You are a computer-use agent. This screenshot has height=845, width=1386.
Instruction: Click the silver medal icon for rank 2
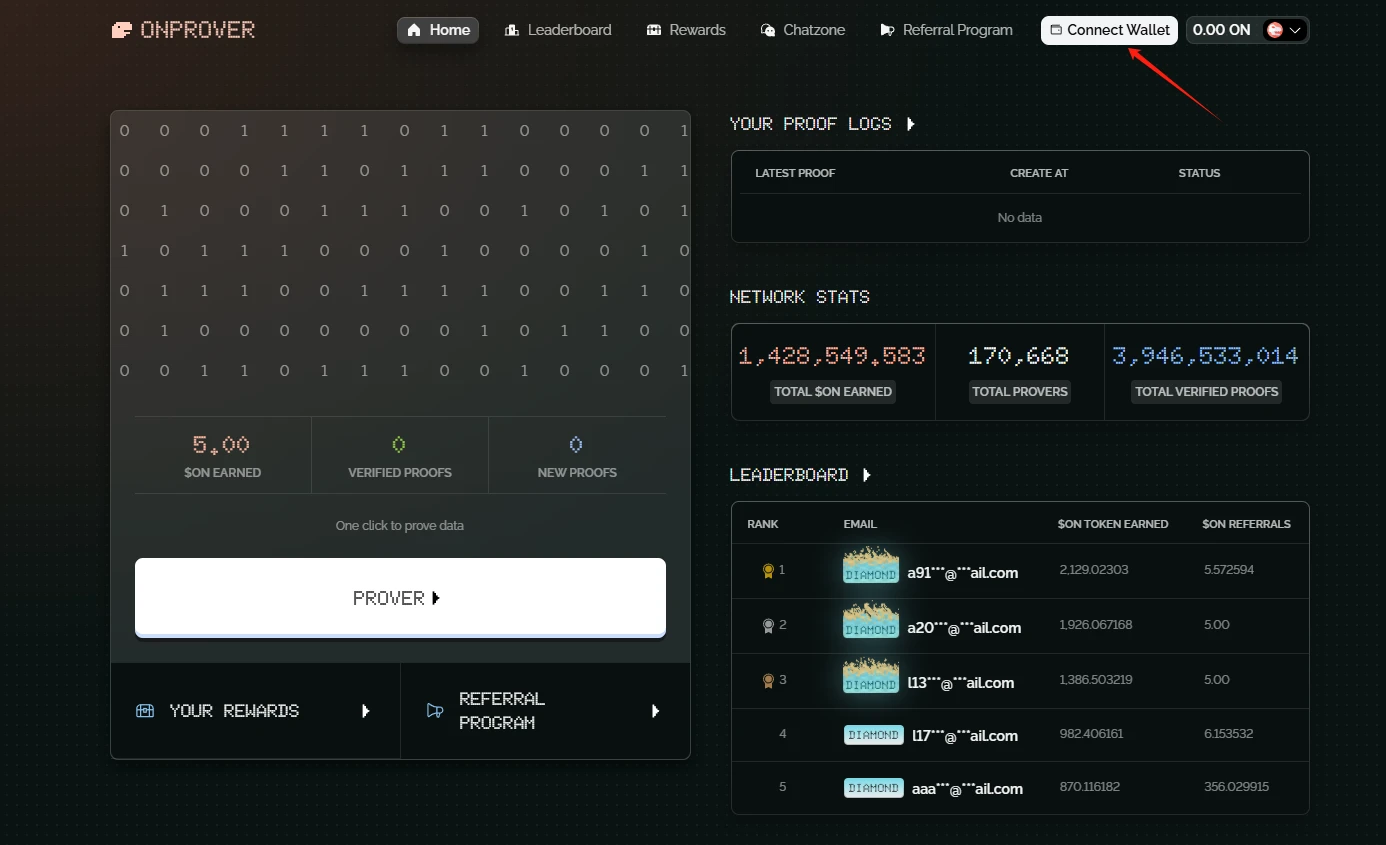tap(768, 625)
